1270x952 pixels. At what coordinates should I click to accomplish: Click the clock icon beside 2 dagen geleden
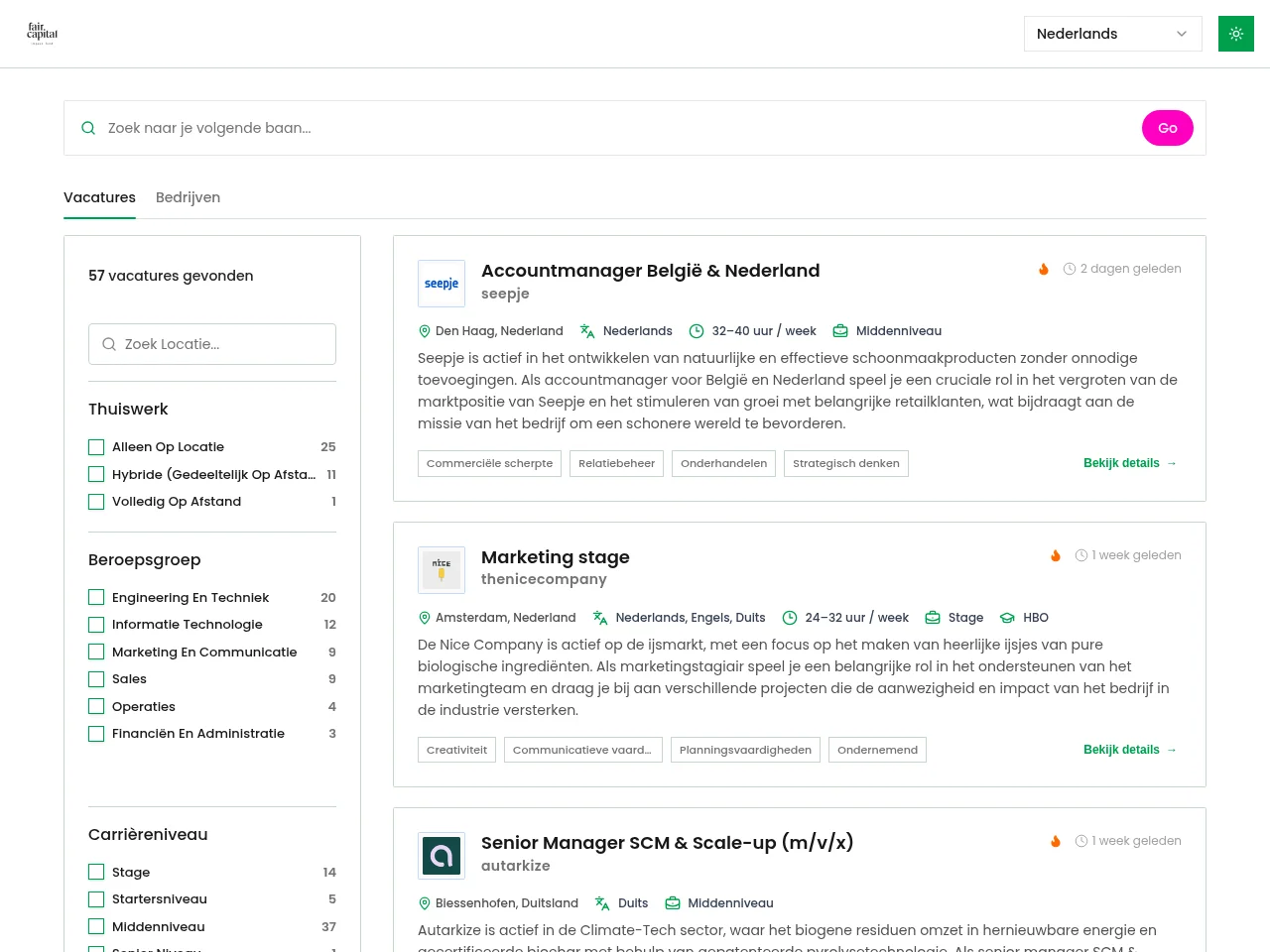(x=1070, y=269)
